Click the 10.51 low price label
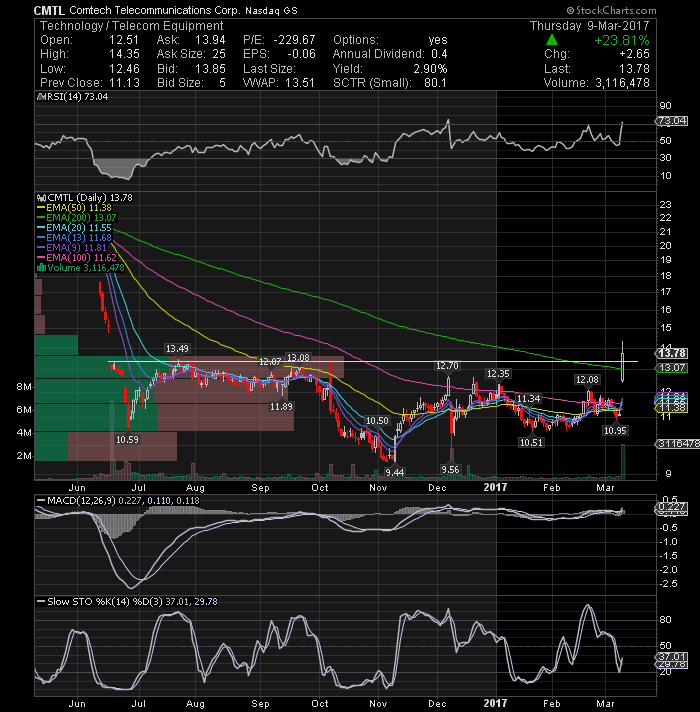700x712 pixels. [x=531, y=442]
